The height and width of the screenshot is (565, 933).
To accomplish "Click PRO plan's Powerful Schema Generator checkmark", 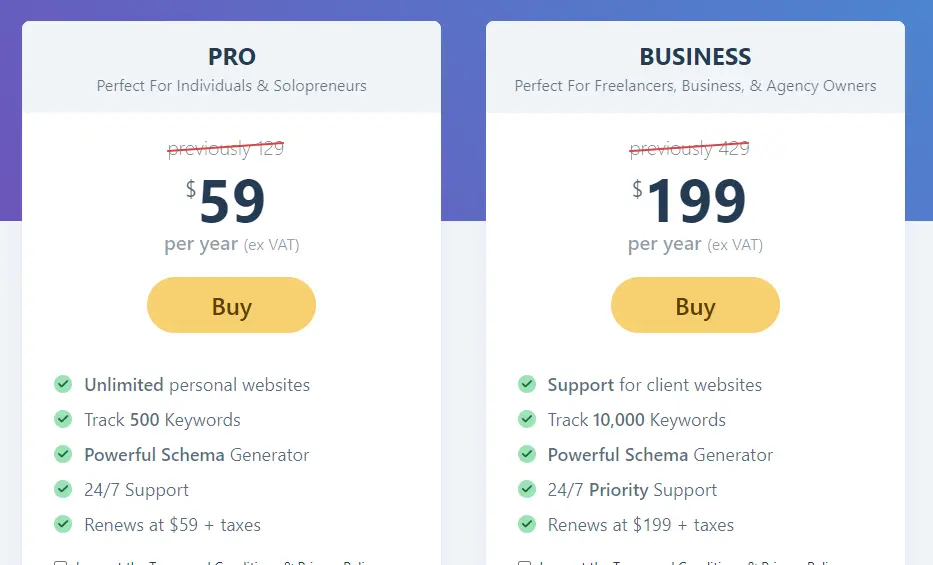I will coord(63,454).
